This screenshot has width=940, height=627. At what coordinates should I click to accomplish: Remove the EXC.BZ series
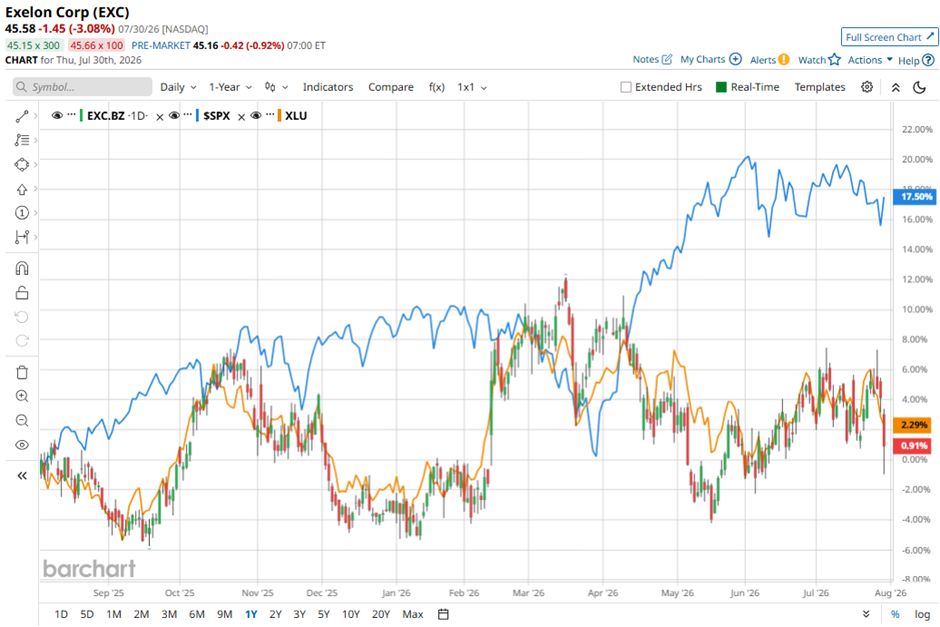159,117
